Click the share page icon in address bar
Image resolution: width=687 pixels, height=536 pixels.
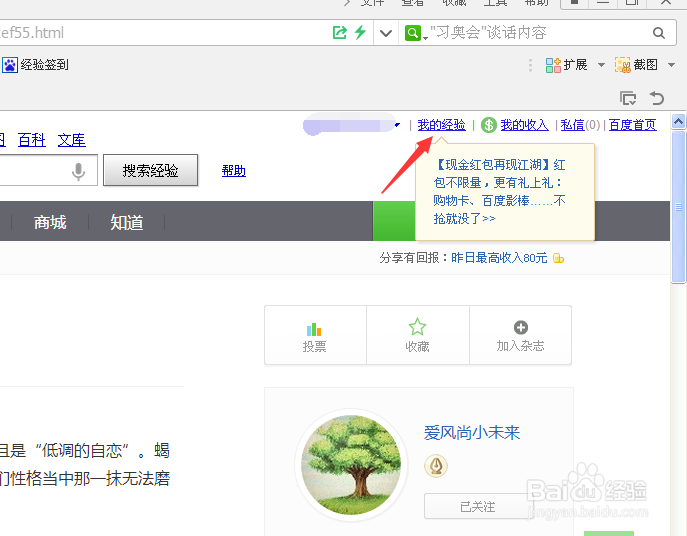point(340,32)
